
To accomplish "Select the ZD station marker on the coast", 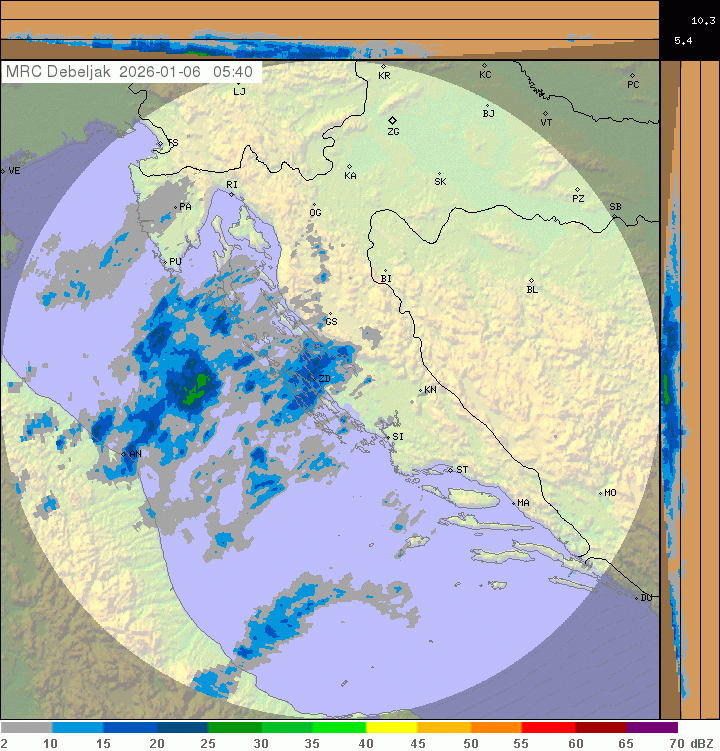I will 313,377.
